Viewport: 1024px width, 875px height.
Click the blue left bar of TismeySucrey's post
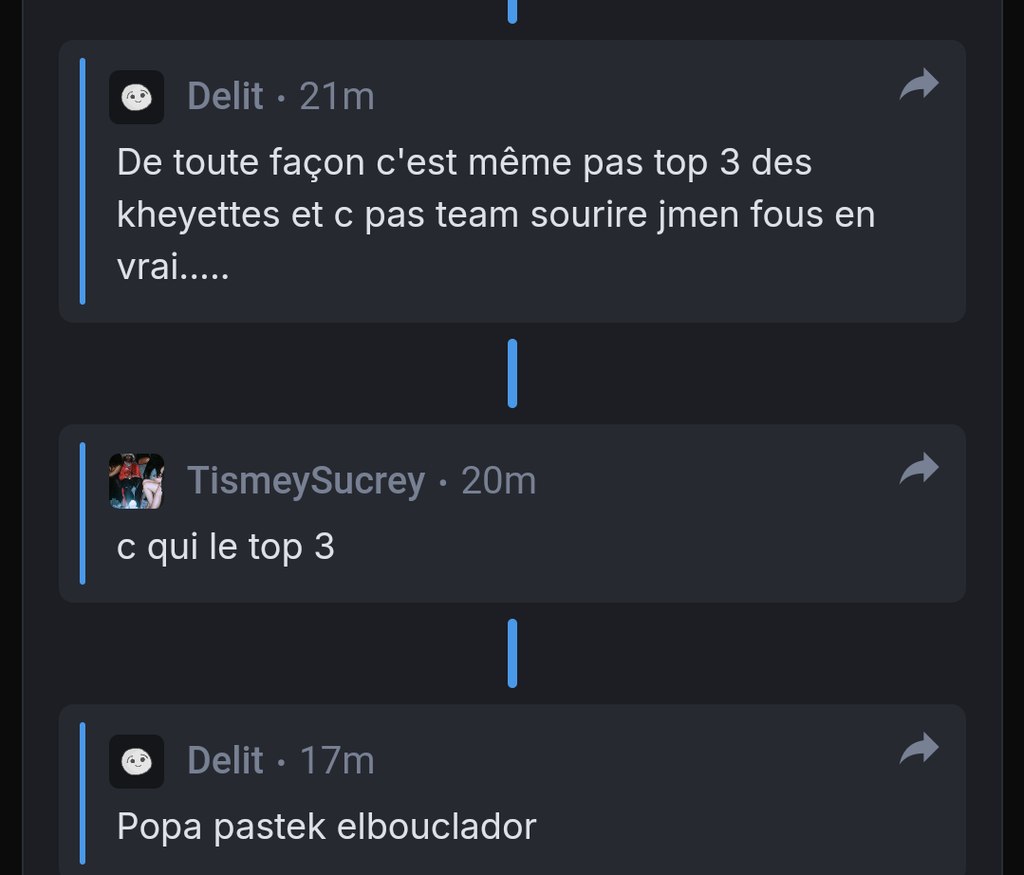[x=82, y=513]
